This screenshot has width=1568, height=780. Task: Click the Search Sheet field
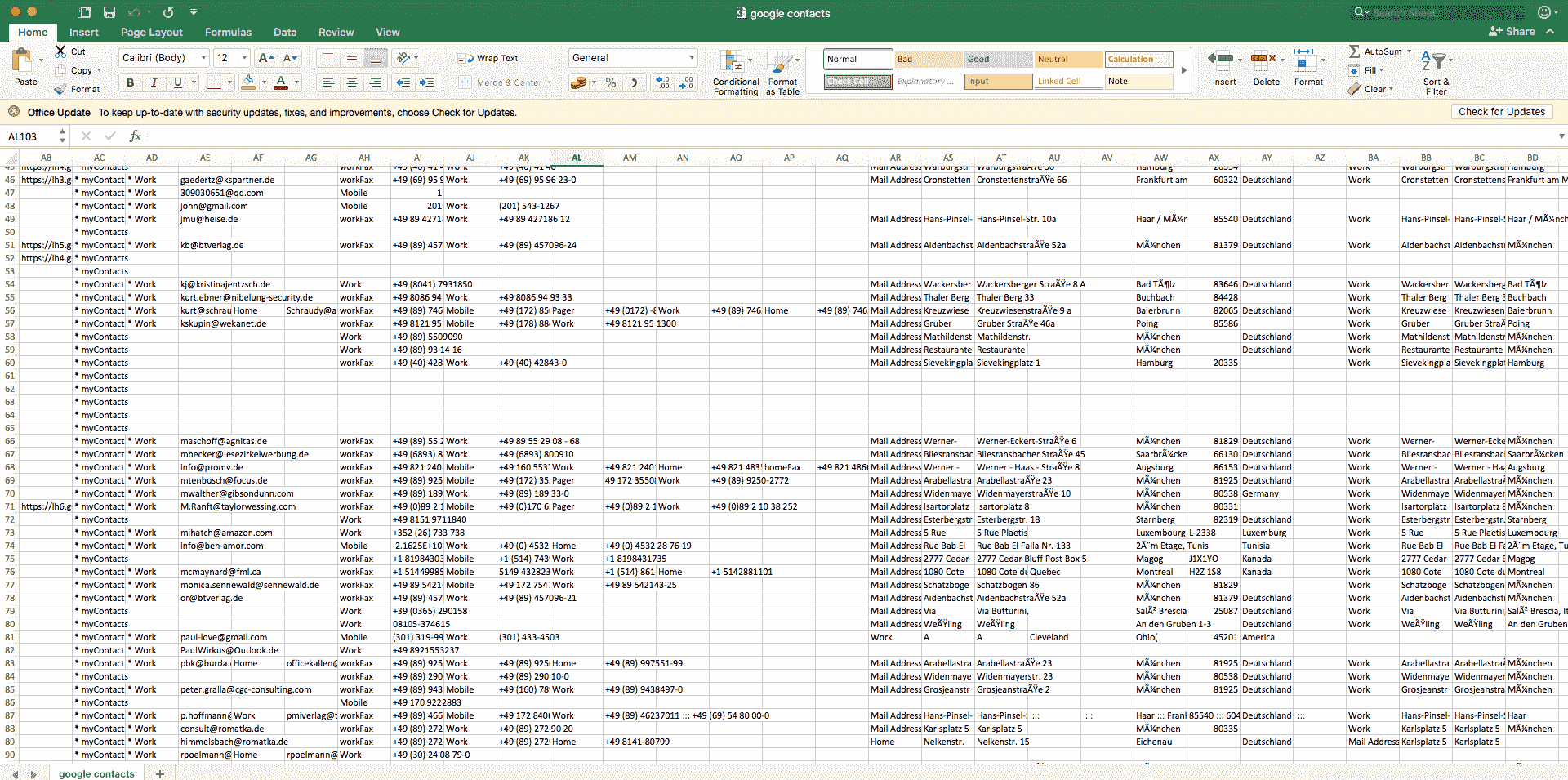click(1437, 12)
